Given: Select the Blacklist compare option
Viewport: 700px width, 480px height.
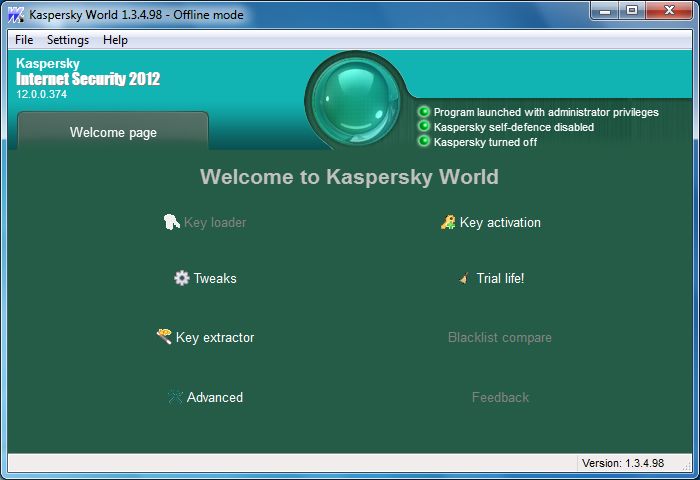Looking at the screenshot, I should click(x=499, y=337).
